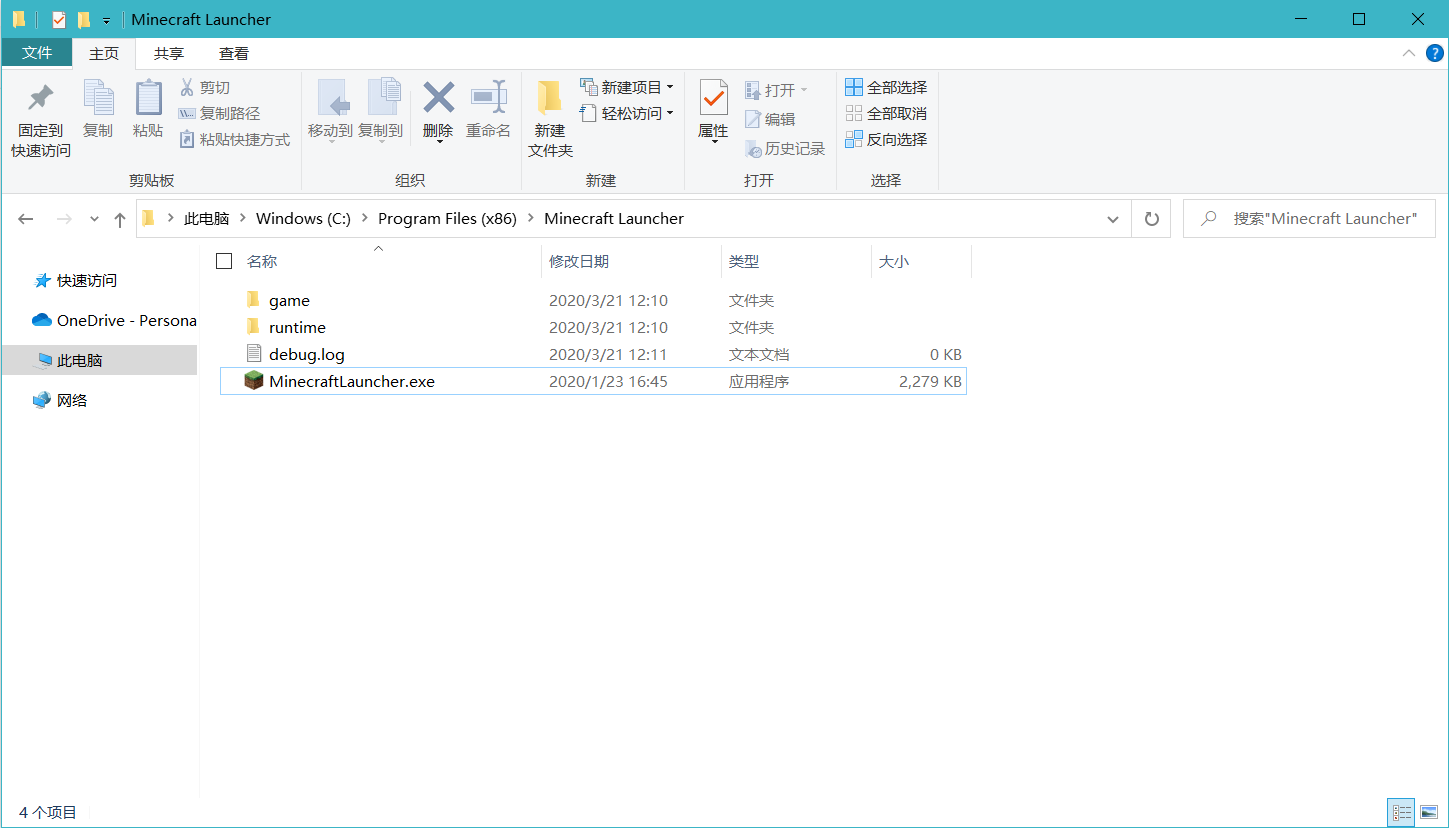Screen dimensions: 1449x828
Task: Click the Copy (复制) icon
Action: (98, 112)
